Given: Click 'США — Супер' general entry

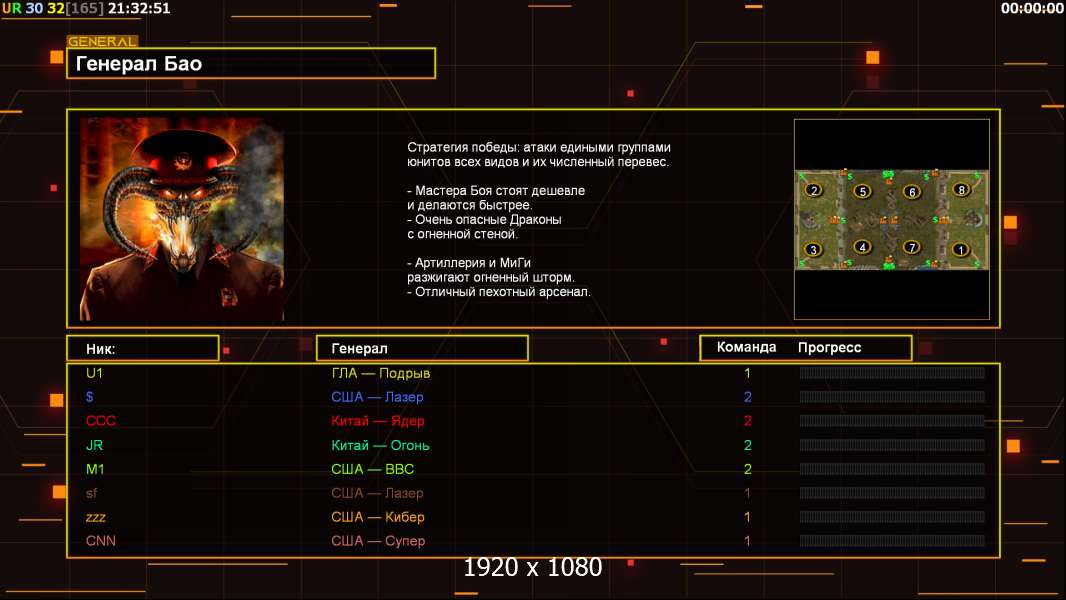Looking at the screenshot, I should [x=378, y=541].
